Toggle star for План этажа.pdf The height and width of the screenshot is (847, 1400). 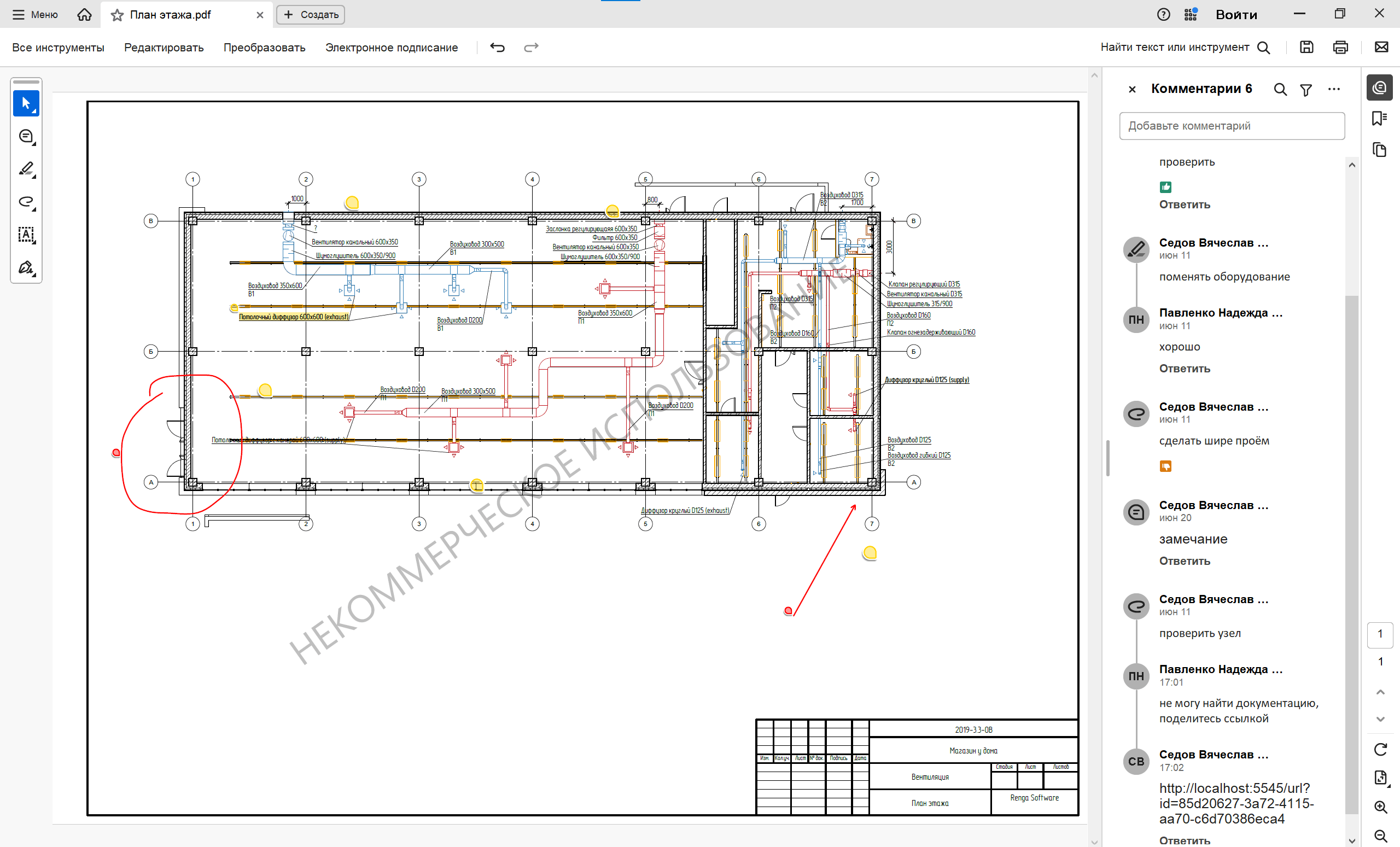(x=117, y=15)
